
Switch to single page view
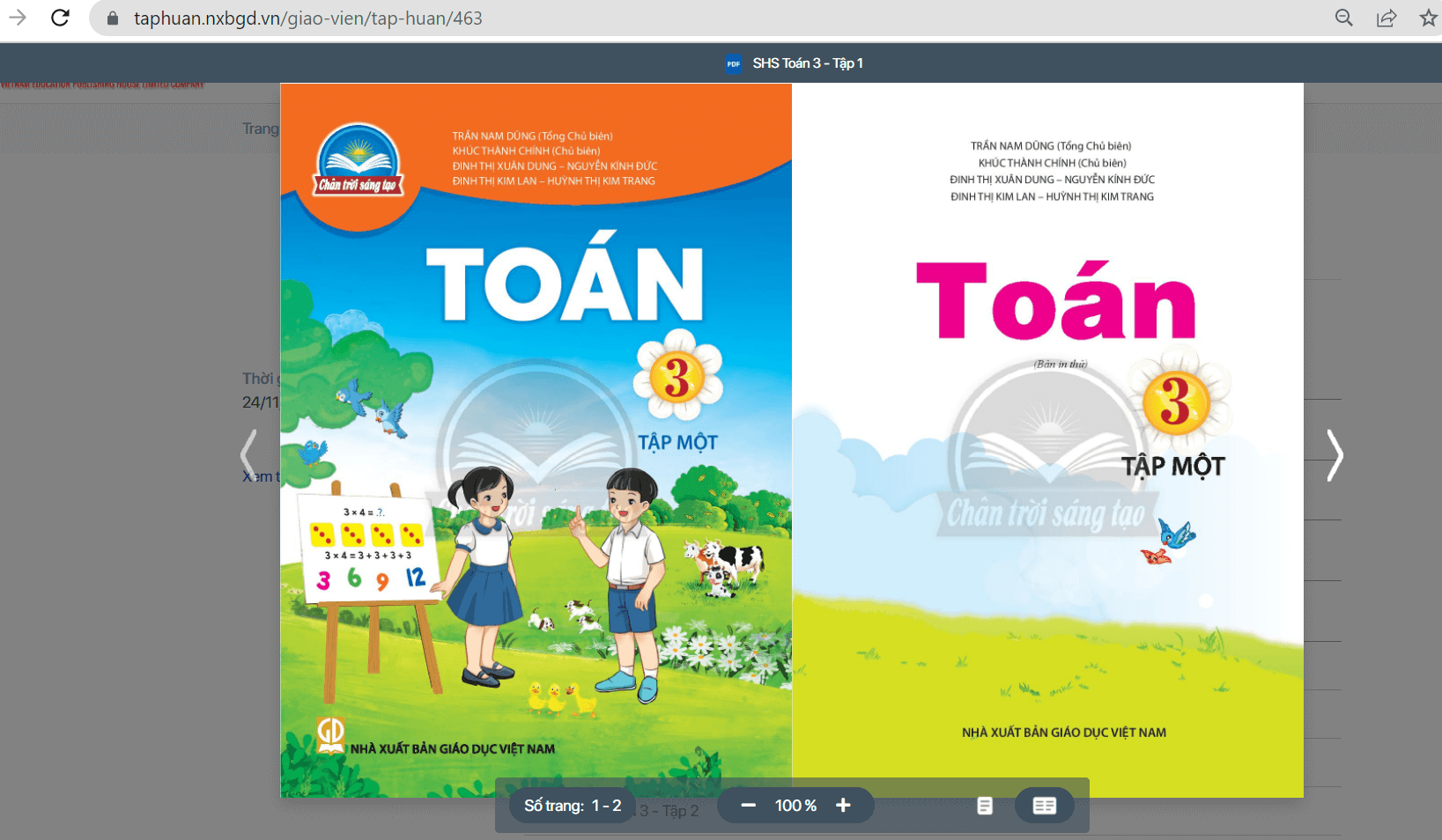coord(985,806)
